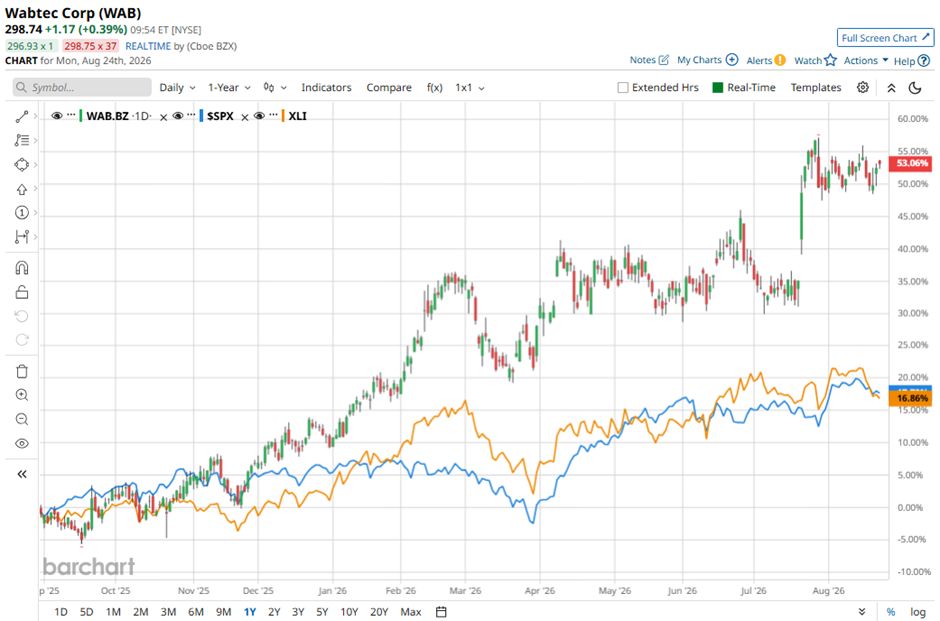Image resolution: width=940 pixels, height=621 pixels.
Task: Open the Compare menu
Action: (x=388, y=88)
